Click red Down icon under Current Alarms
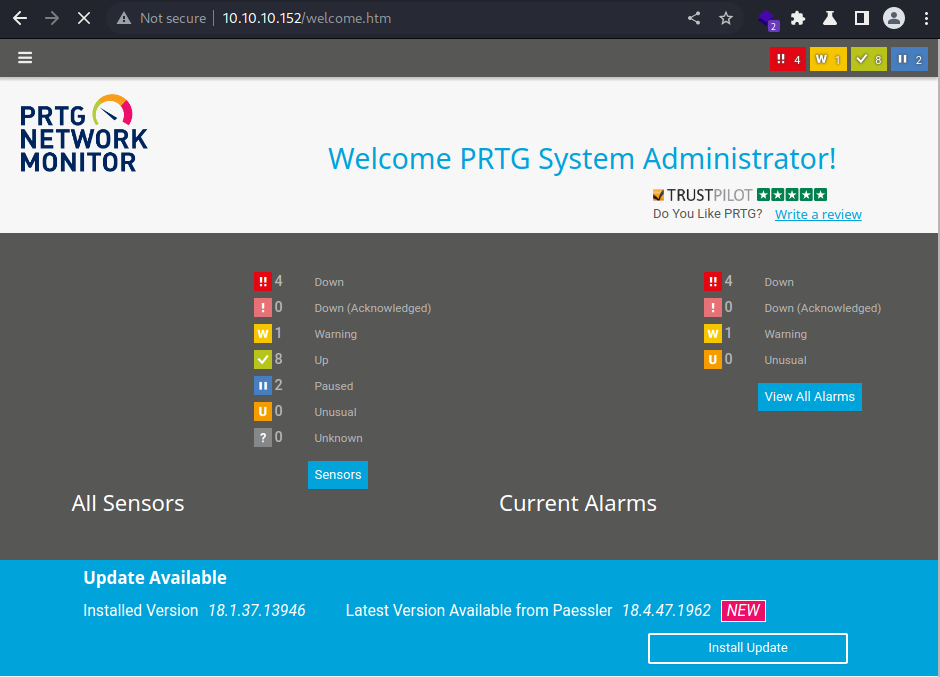 pyautogui.click(x=712, y=281)
